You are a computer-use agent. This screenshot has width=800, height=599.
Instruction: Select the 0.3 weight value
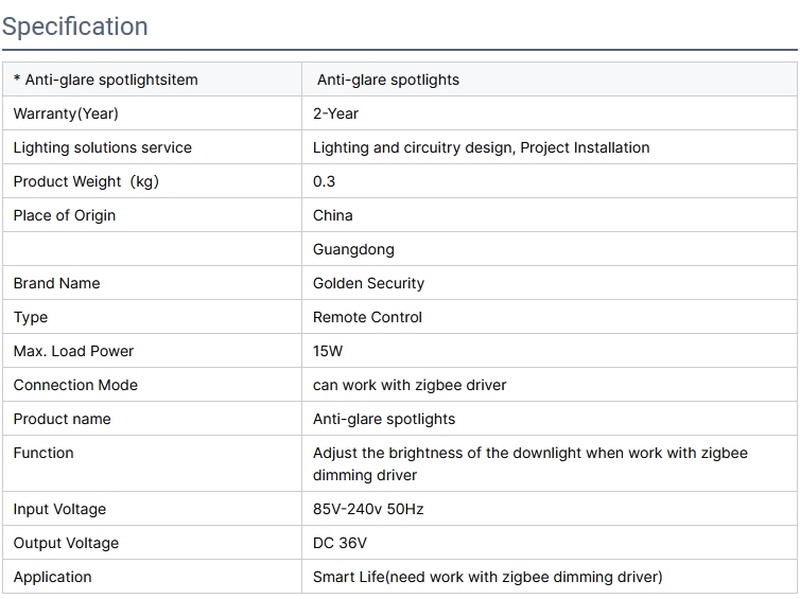(324, 181)
